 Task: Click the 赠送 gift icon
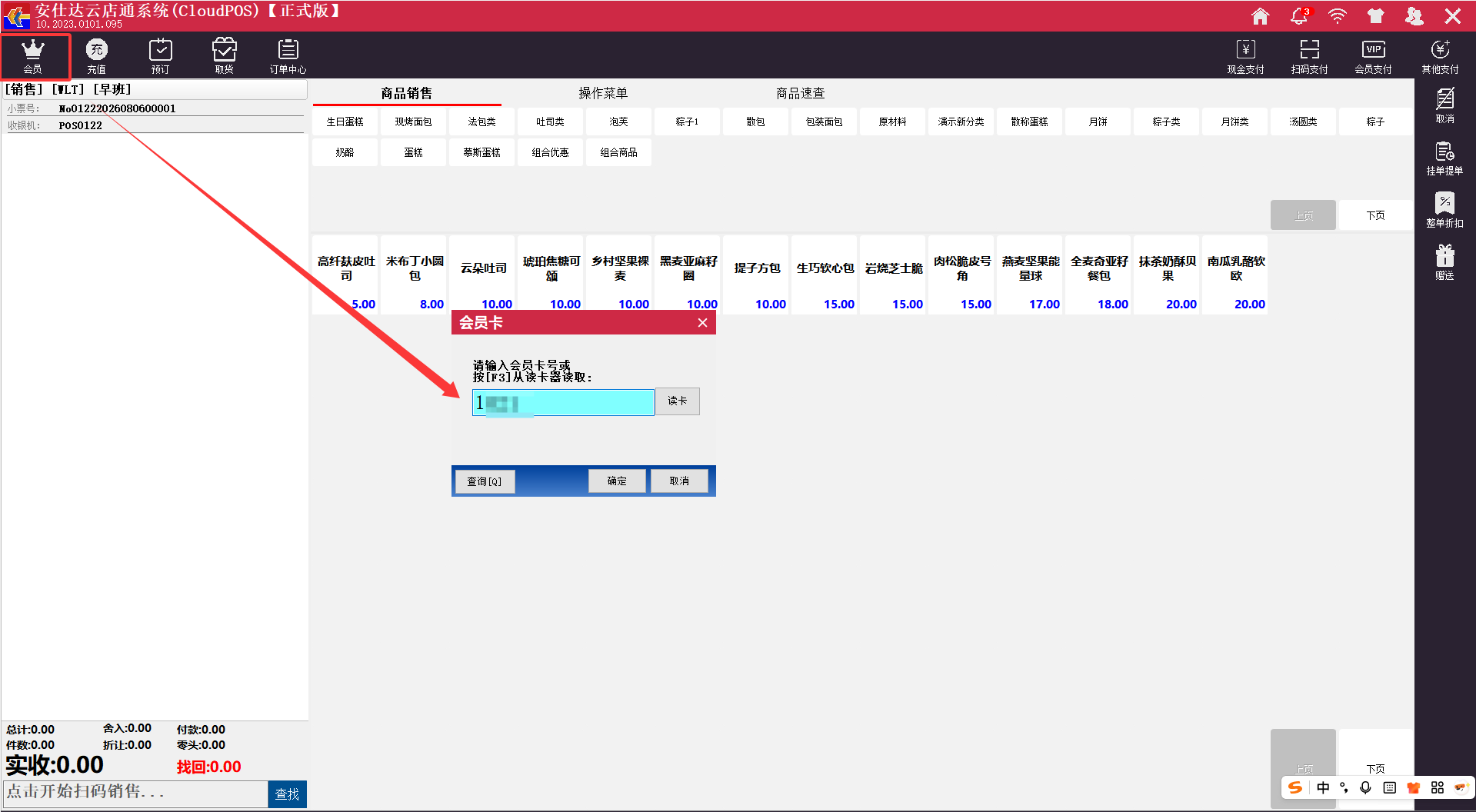pyautogui.click(x=1444, y=262)
